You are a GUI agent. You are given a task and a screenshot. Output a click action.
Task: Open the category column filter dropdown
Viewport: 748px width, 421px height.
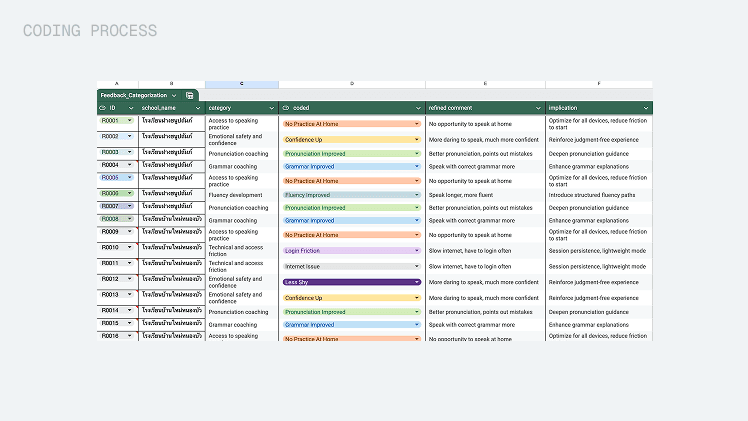271,108
